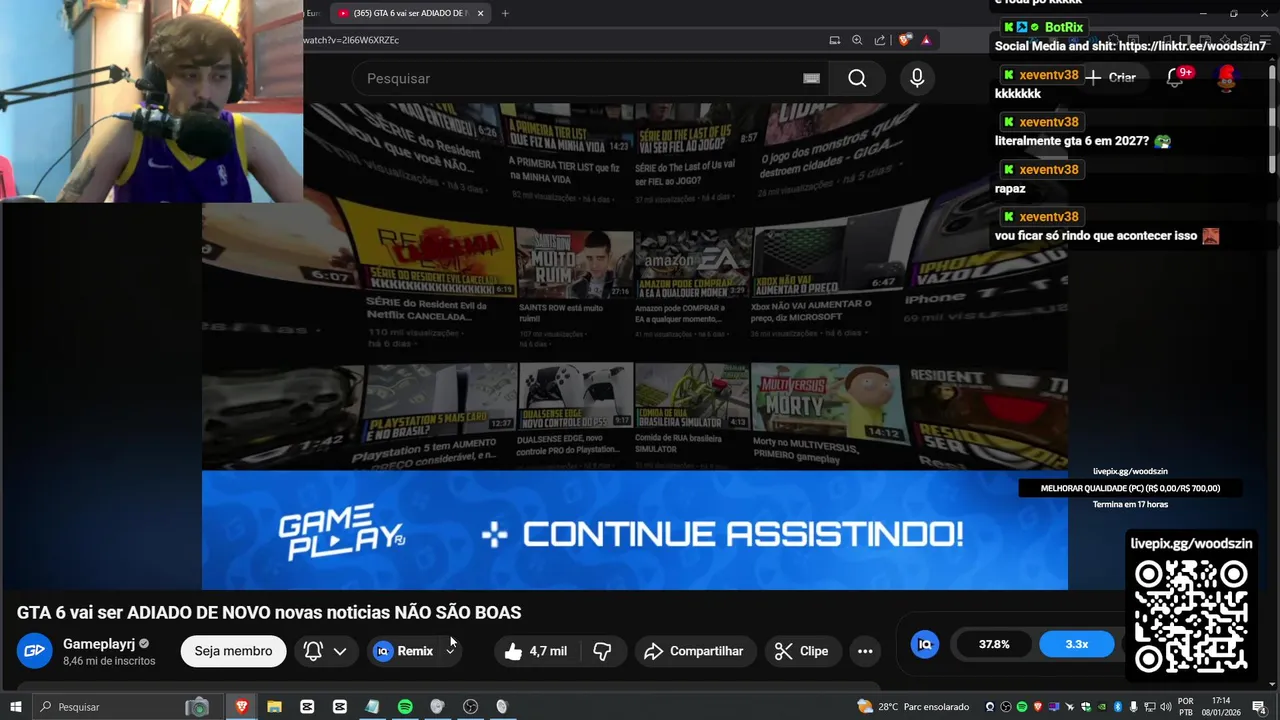Open YouTube notifications bell with 9+ badge
The width and height of the screenshot is (1280, 720).
point(1175,77)
